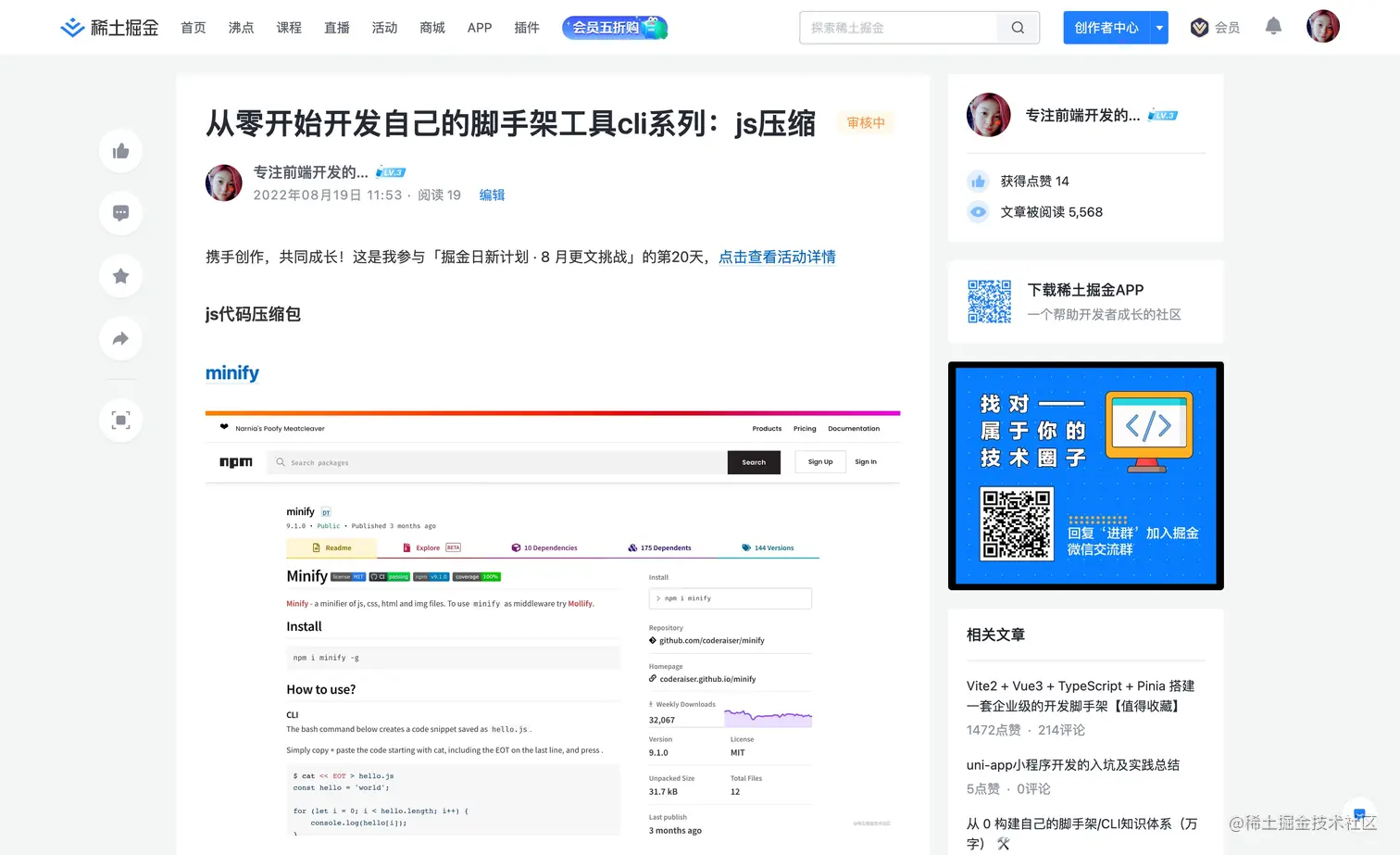The height and width of the screenshot is (855, 1400).
Task: Favorite the article with the star icon
Action: (x=120, y=276)
